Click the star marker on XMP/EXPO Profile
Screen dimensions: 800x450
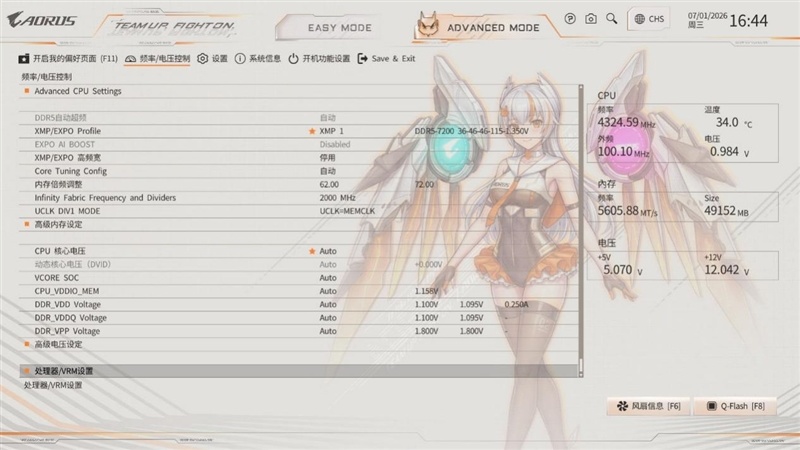[312, 131]
